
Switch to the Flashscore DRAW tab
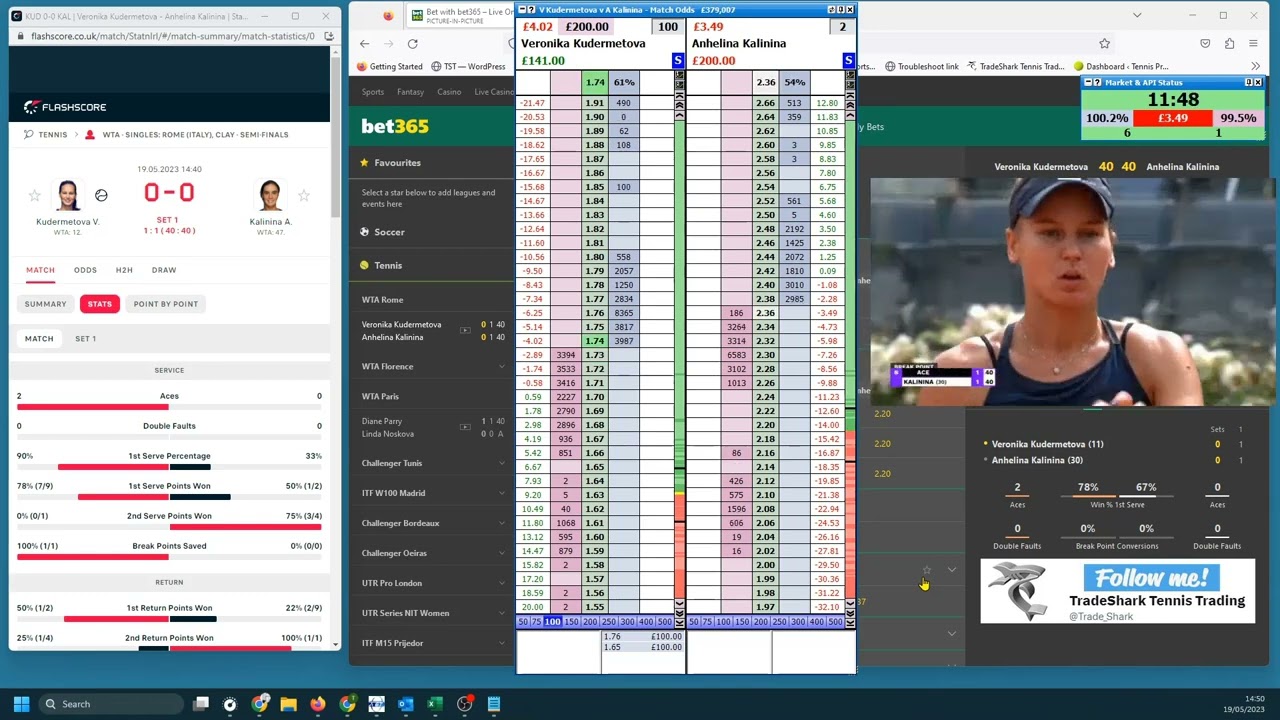[164, 270]
